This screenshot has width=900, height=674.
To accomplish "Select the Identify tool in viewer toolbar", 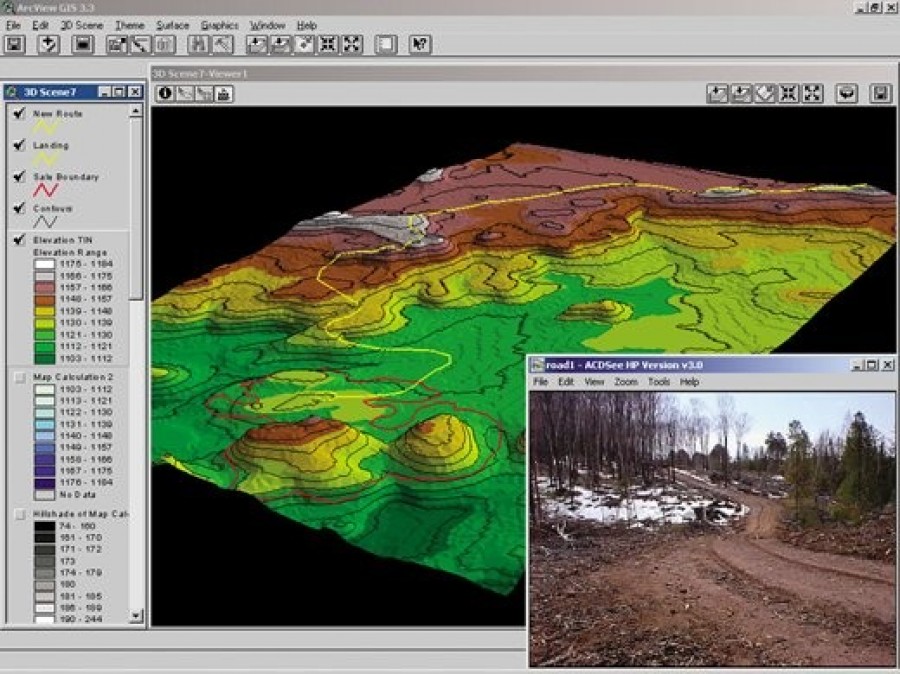I will (x=165, y=93).
